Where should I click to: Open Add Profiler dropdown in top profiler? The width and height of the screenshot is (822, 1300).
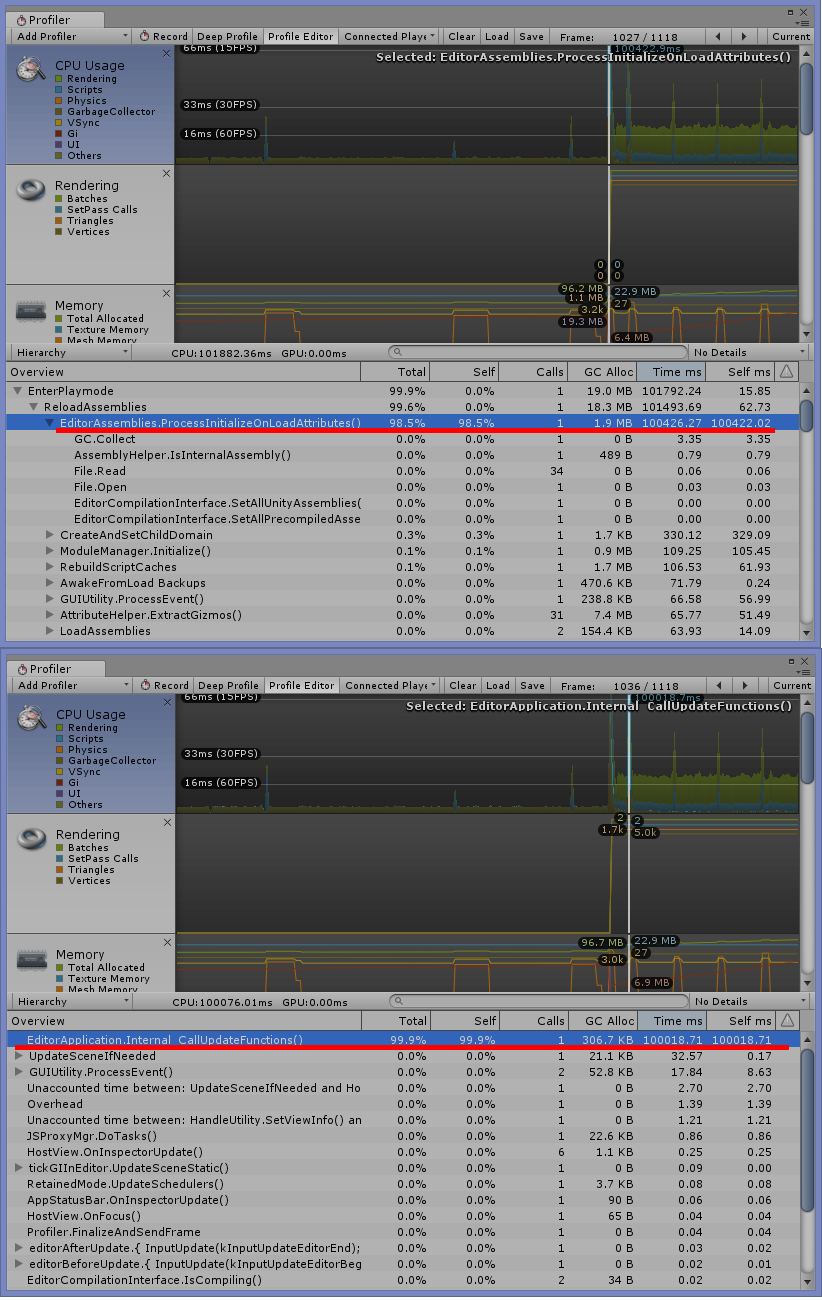pyautogui.click(x=72, y=37)
